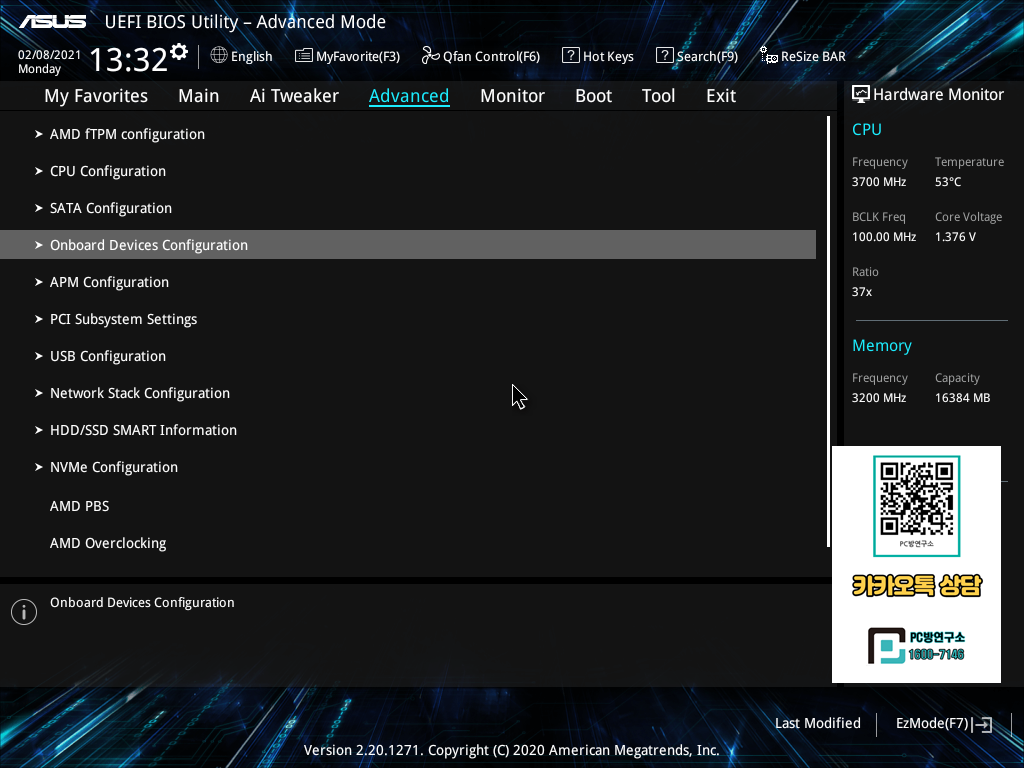Select the Exit tab
1024x768 pixels.
click(x=721, y=96)
